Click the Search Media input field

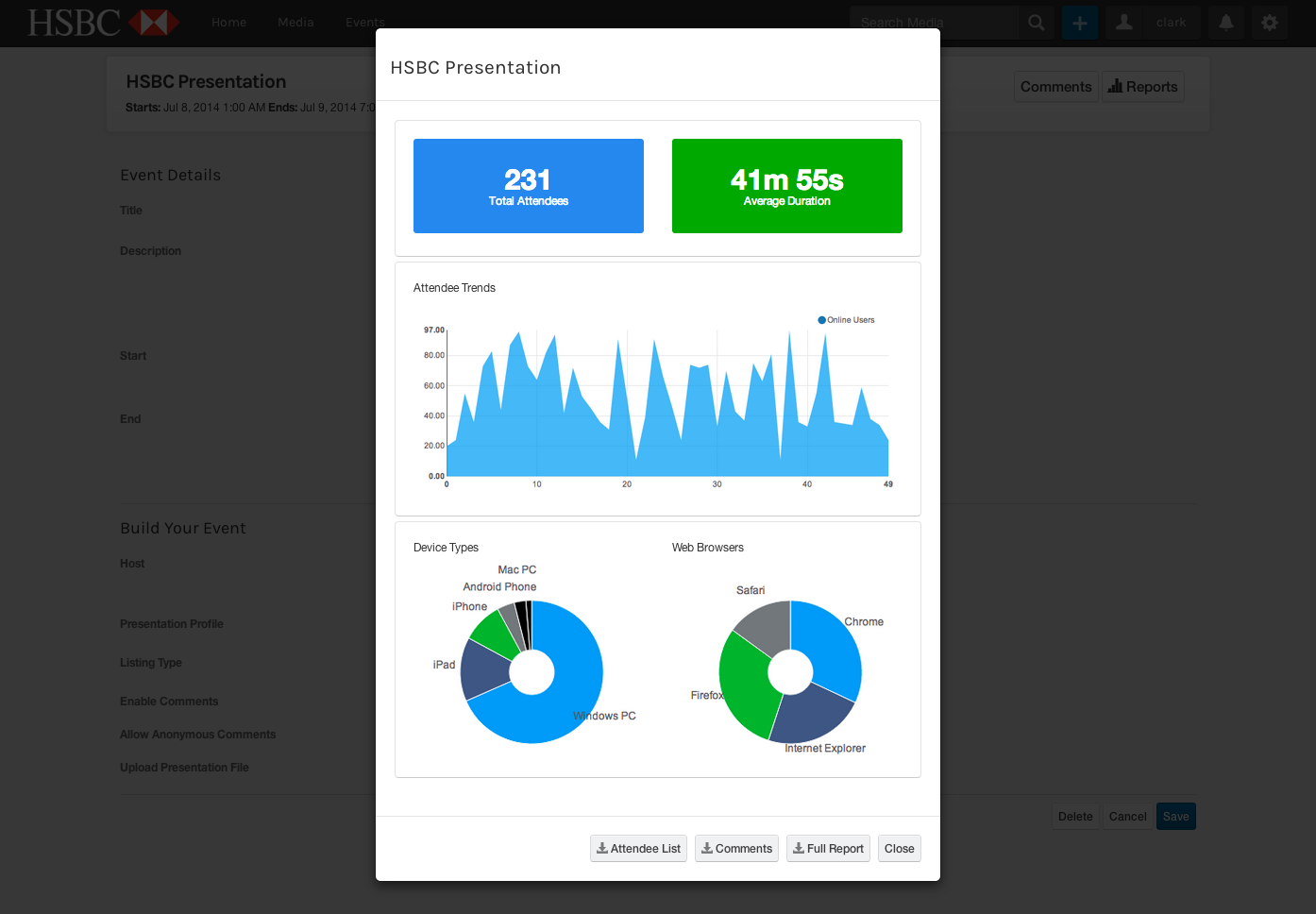pyautogui.click(x=934, y=23)
